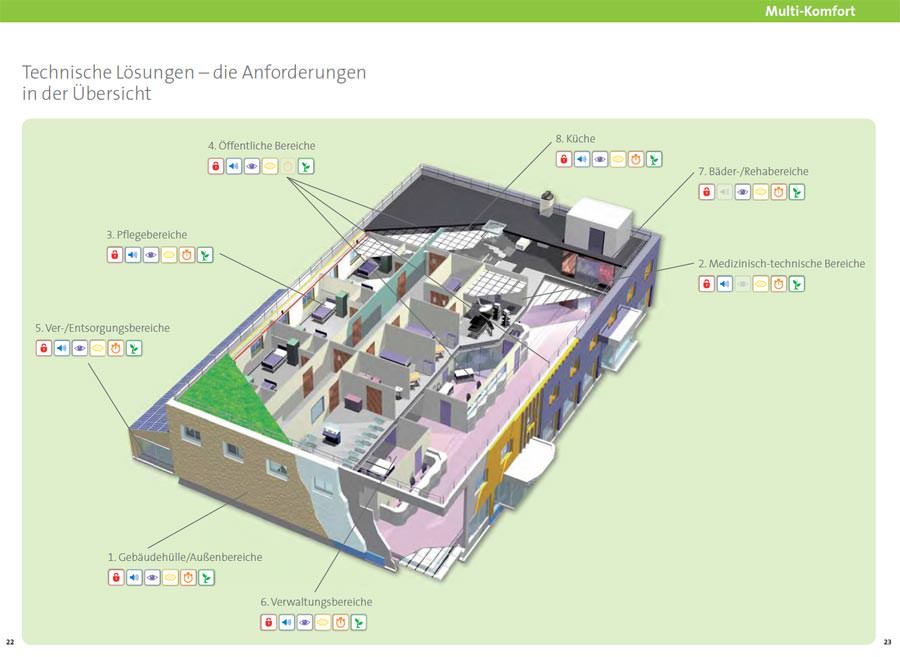Viewport: 900px width, 657px height.
Task: Select the green plant under Gebäudehülle/Außenbereiche
Action: 206,577
